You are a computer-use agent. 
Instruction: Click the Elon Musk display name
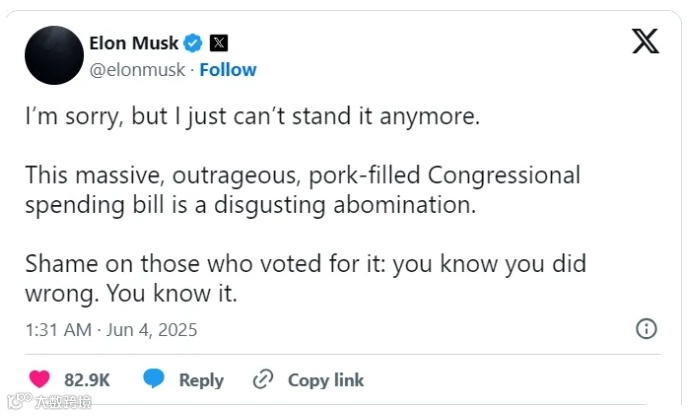tap(133, 43)
